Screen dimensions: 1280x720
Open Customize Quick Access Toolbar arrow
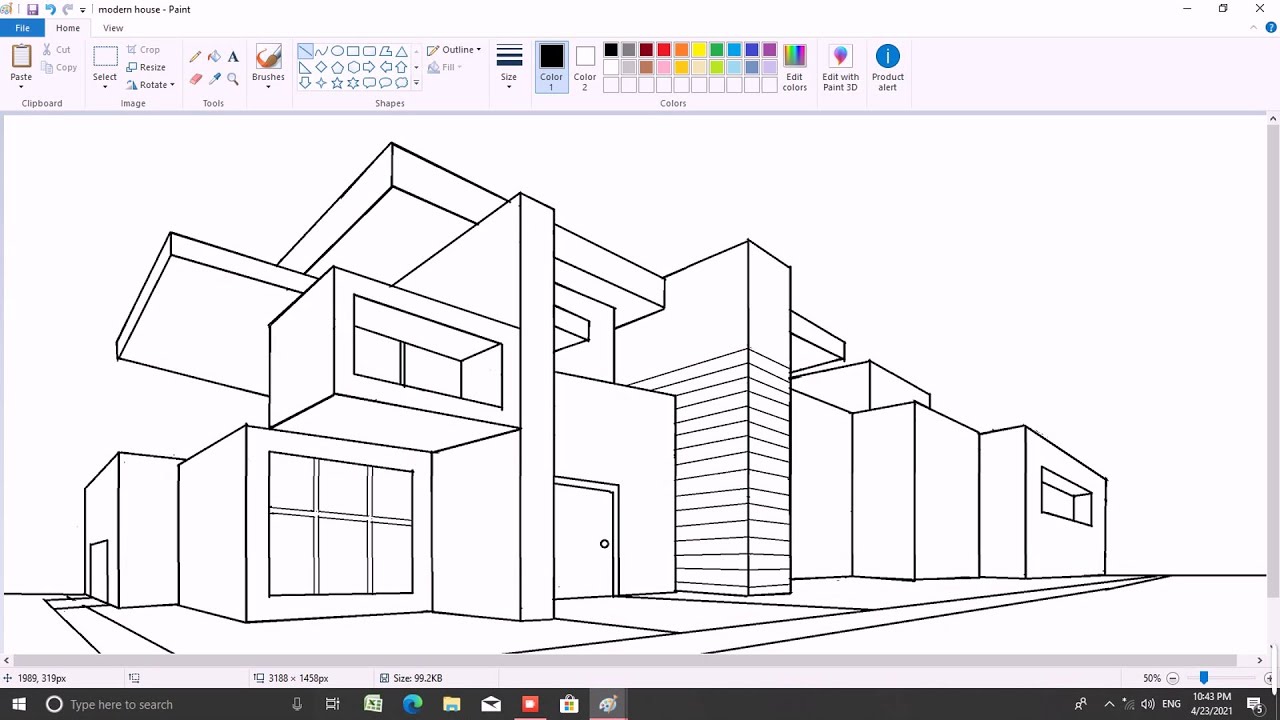click(x=83, y=10)
